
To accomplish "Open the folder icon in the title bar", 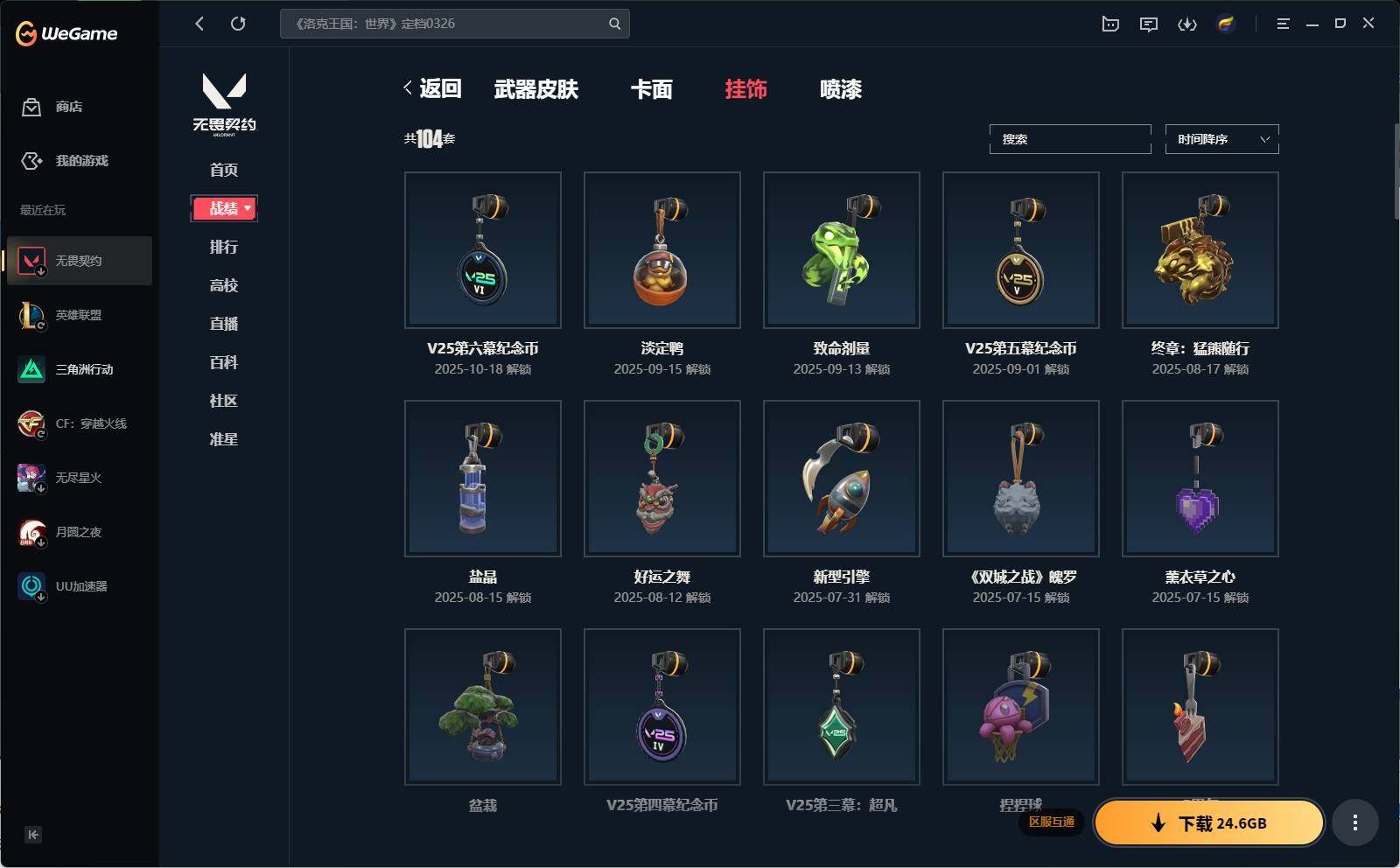I will click(x=1110, y=24).
